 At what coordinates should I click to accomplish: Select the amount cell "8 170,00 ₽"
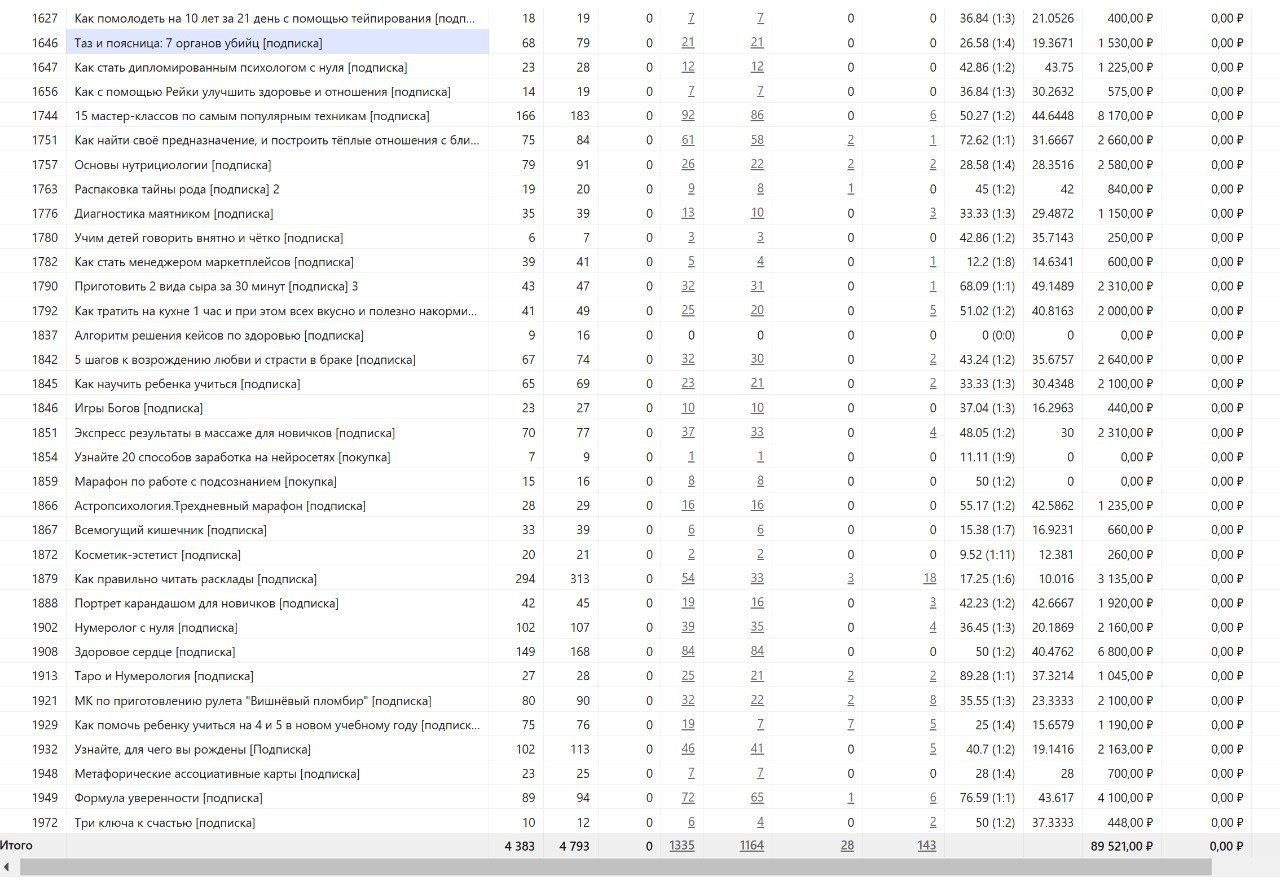pyautogui.click(x=1125, y=116)
